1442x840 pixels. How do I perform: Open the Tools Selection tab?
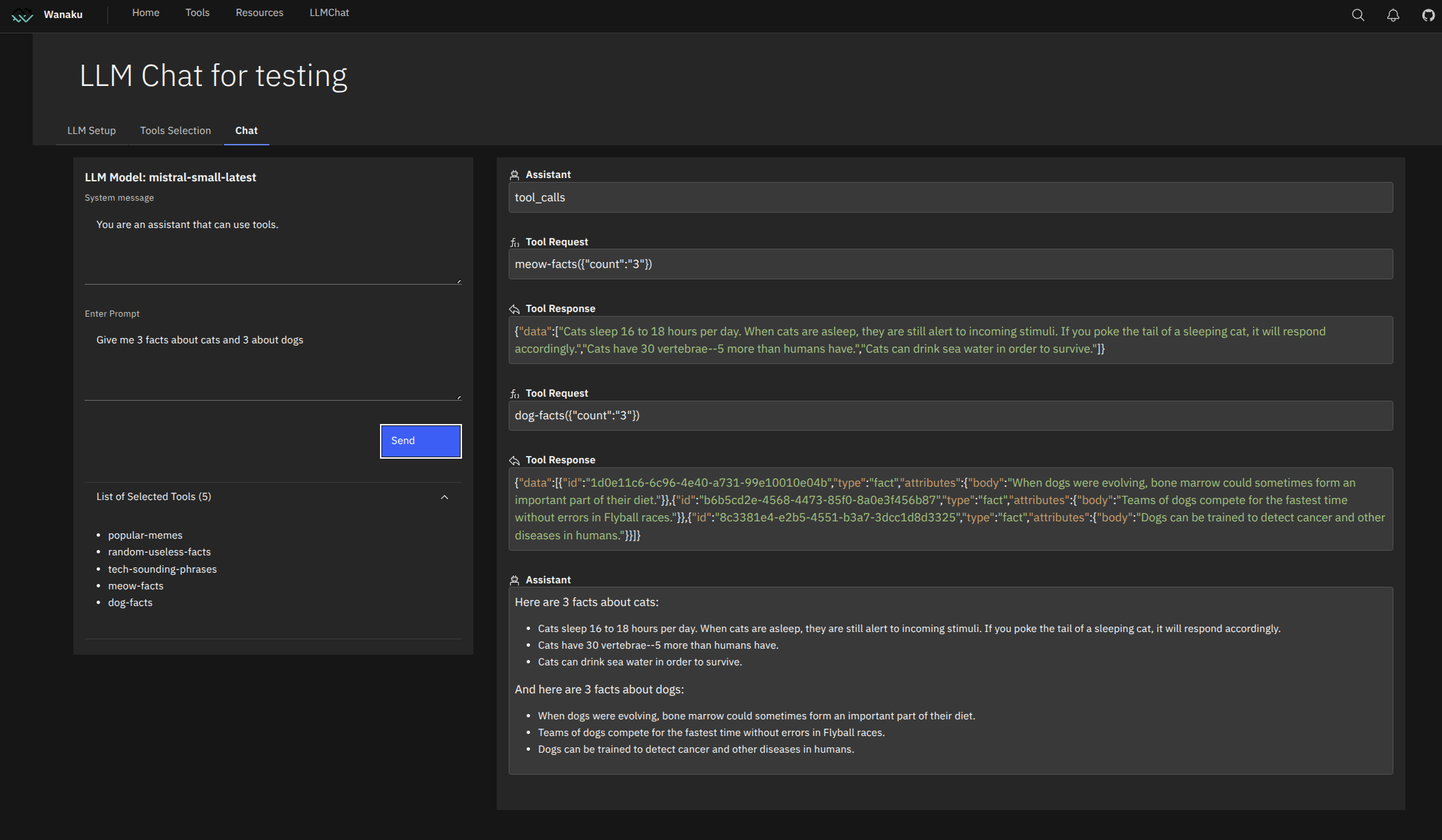(175, 131)
